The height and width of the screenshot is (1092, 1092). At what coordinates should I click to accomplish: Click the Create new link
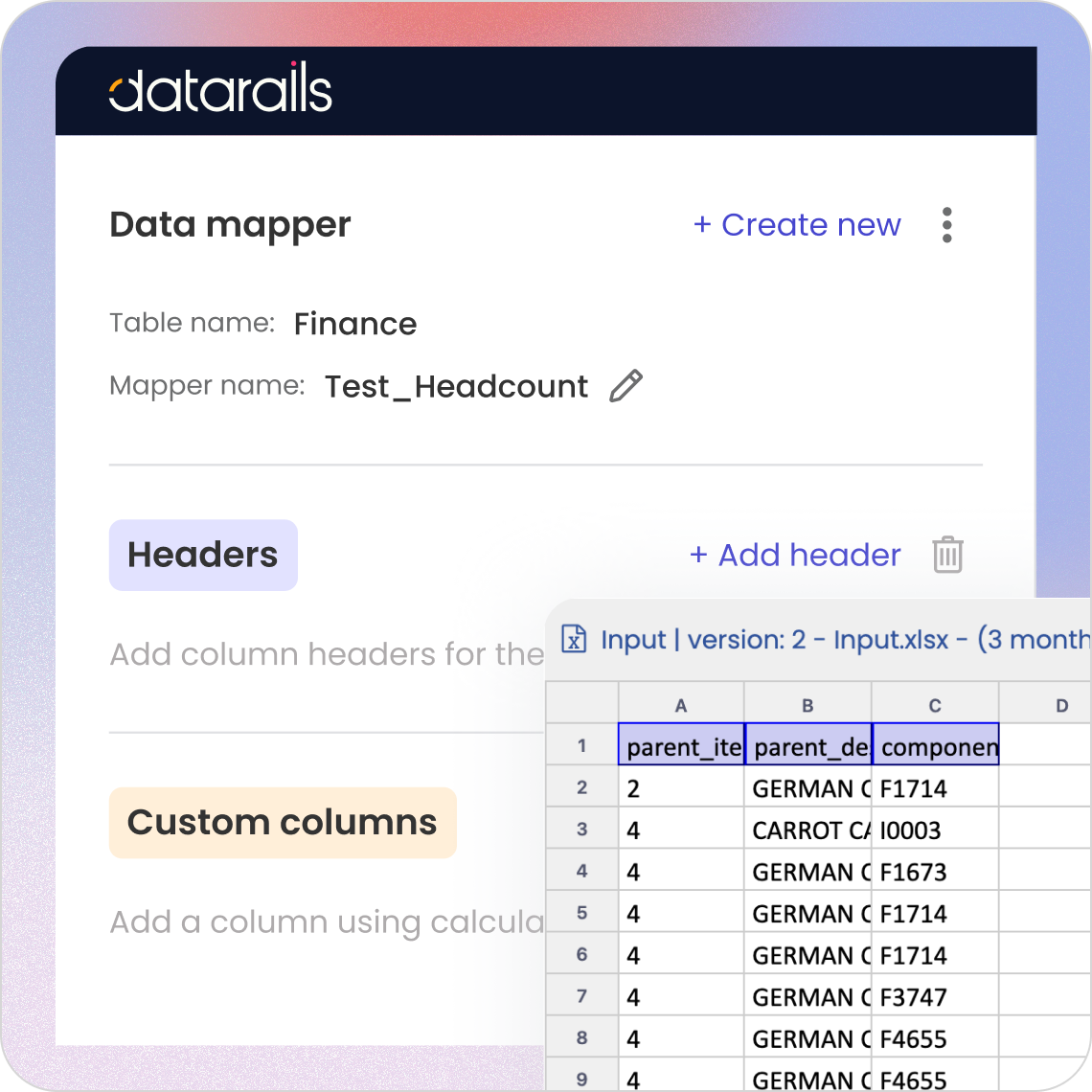[x=797, y=225]
